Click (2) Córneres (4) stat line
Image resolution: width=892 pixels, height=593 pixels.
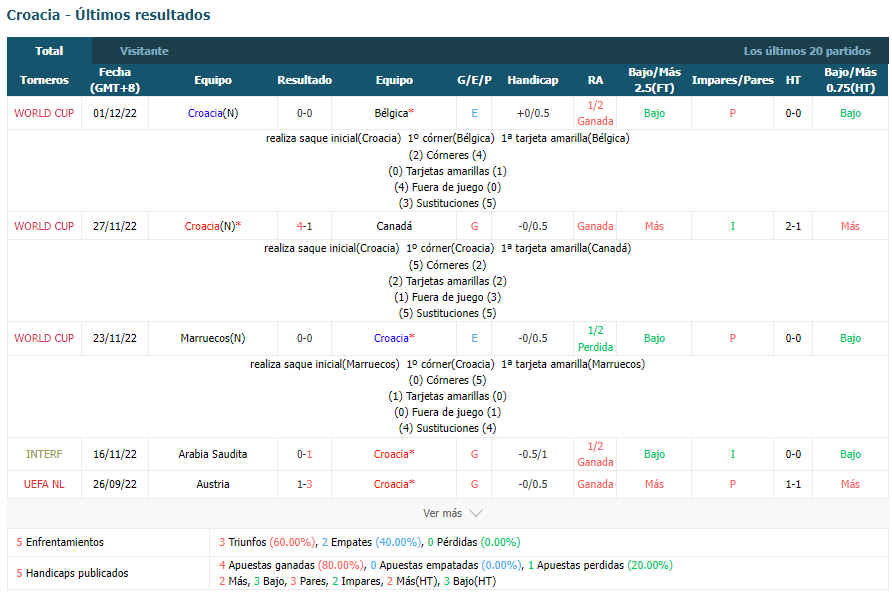(447, 155)
